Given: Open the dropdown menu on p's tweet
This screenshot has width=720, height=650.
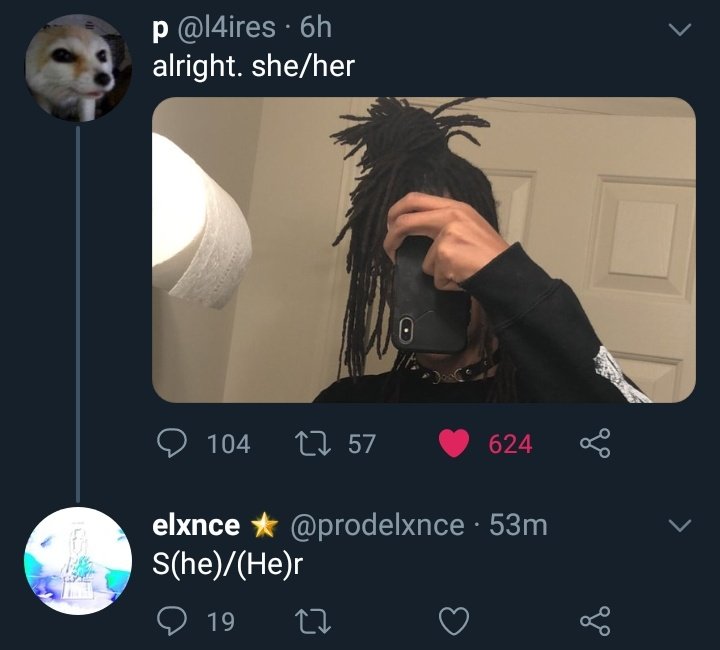Looking at the screenshot, I should (680, 30).
